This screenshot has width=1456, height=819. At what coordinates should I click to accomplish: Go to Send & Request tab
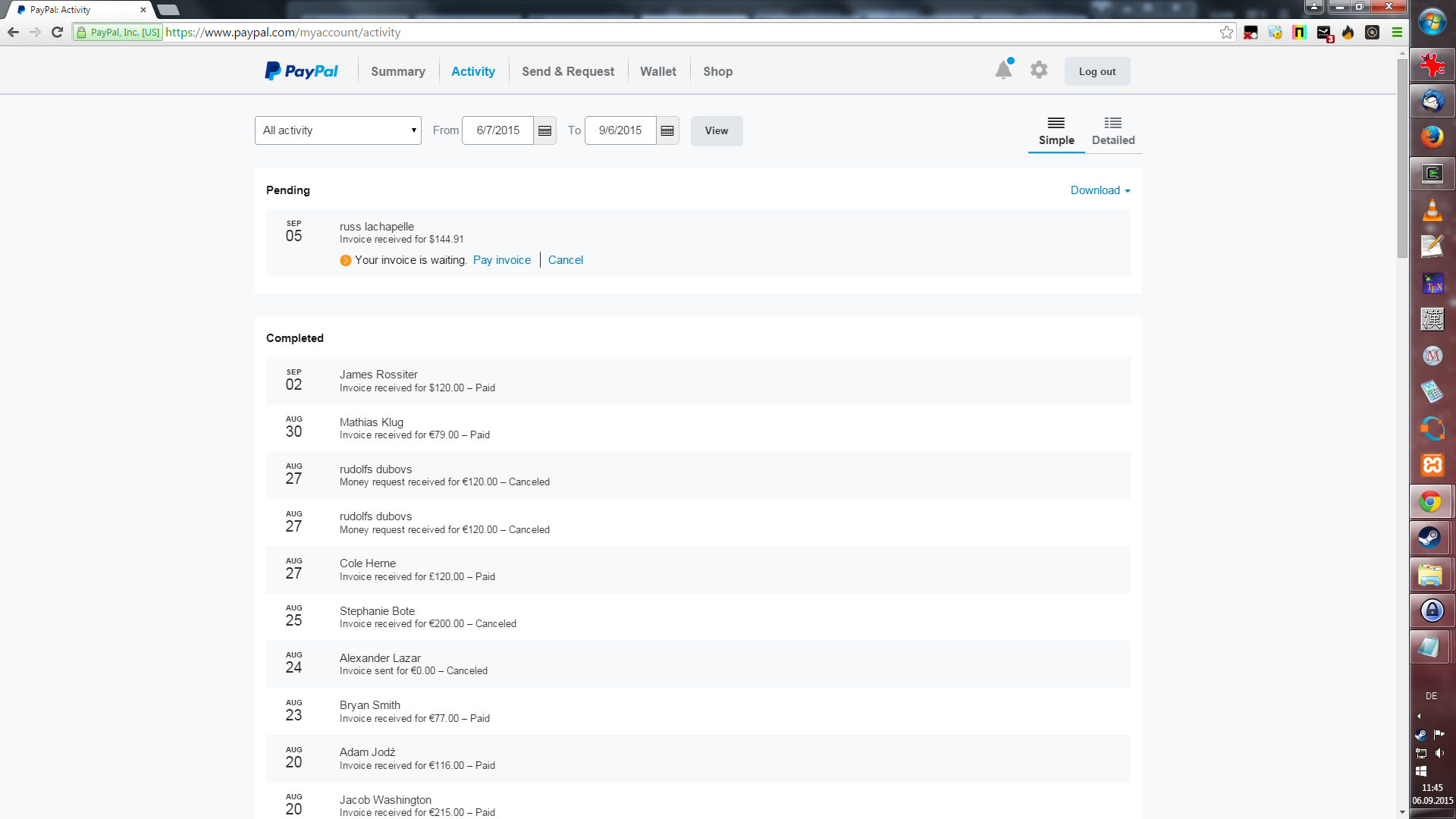point(568,71)
